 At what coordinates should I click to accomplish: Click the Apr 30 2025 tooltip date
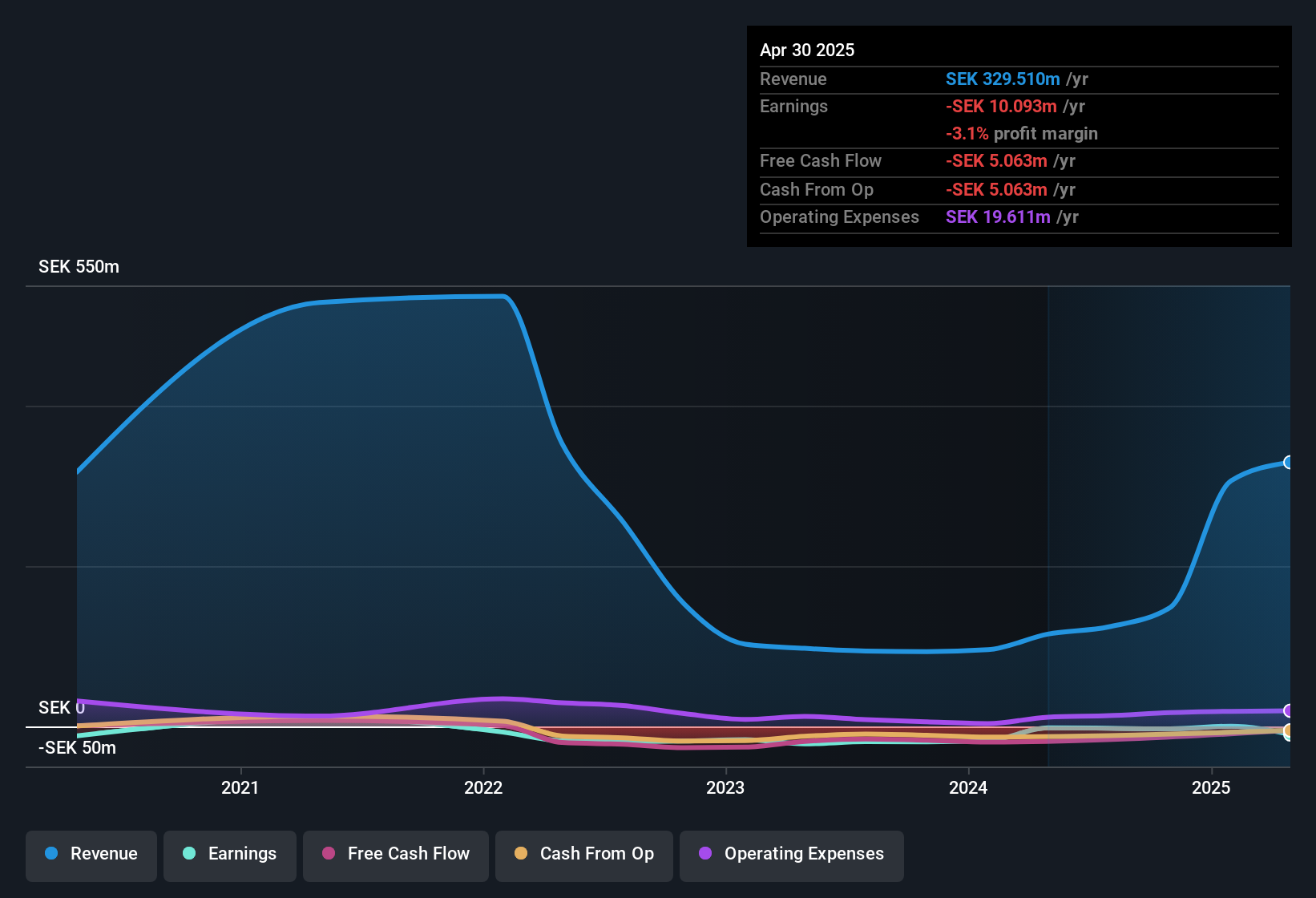pyautogui.click(x=807, y=50)
